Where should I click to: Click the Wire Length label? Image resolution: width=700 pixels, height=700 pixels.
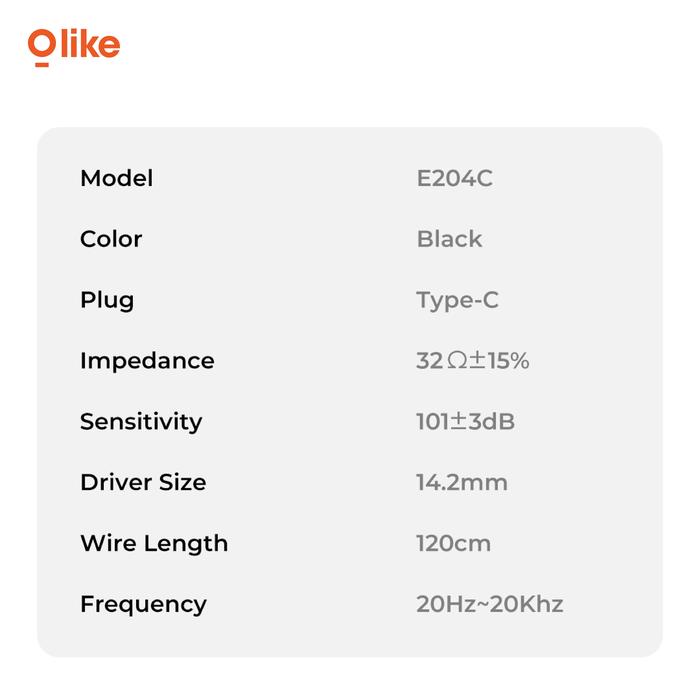[154, 544]
